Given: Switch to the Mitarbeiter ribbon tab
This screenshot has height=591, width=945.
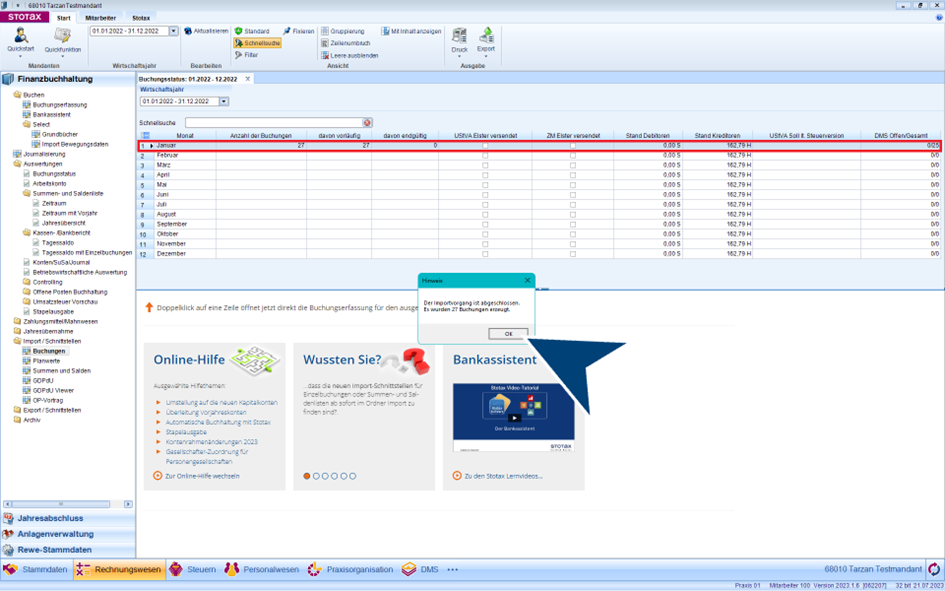Looking at the screenshot, I should click(x=100, y=18).
